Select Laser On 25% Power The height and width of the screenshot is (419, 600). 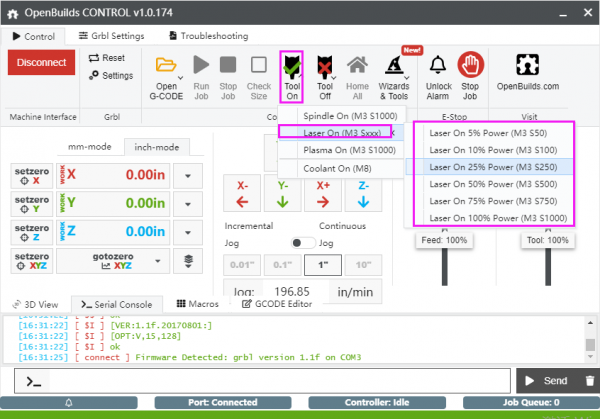point(489,167)
